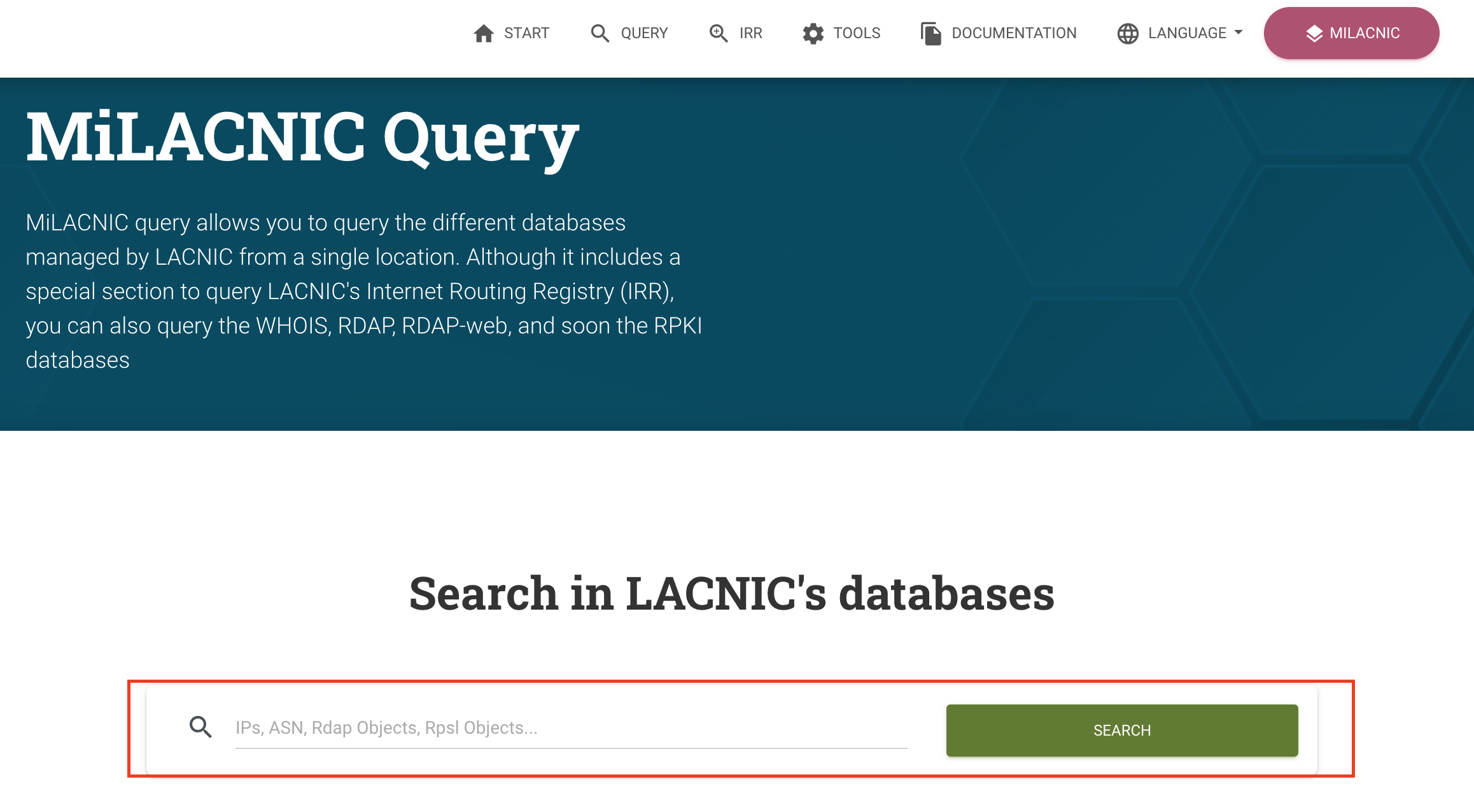Screen dimensions: 1474x812
Task: Click the chevron arrow beside LANGUAGE
Action: pos(1239,33)
